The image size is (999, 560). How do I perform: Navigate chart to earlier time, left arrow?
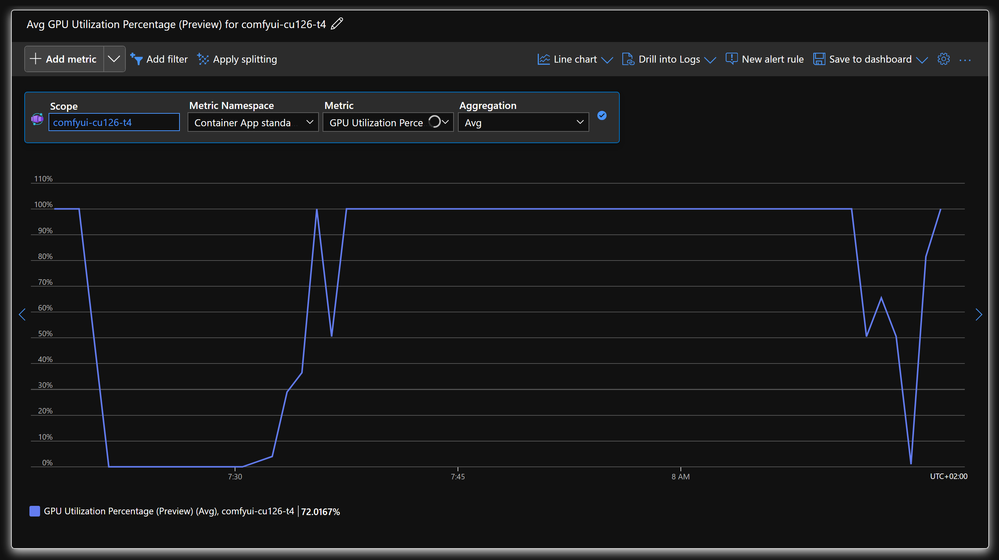point(22,314)
